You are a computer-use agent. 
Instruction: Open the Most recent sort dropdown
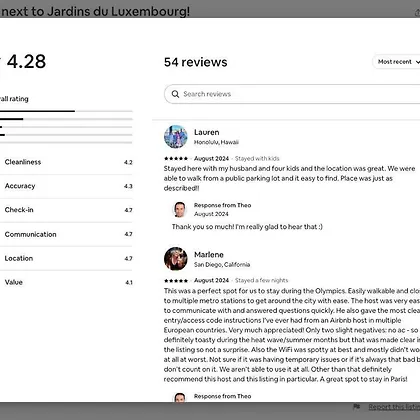[396, 62]
